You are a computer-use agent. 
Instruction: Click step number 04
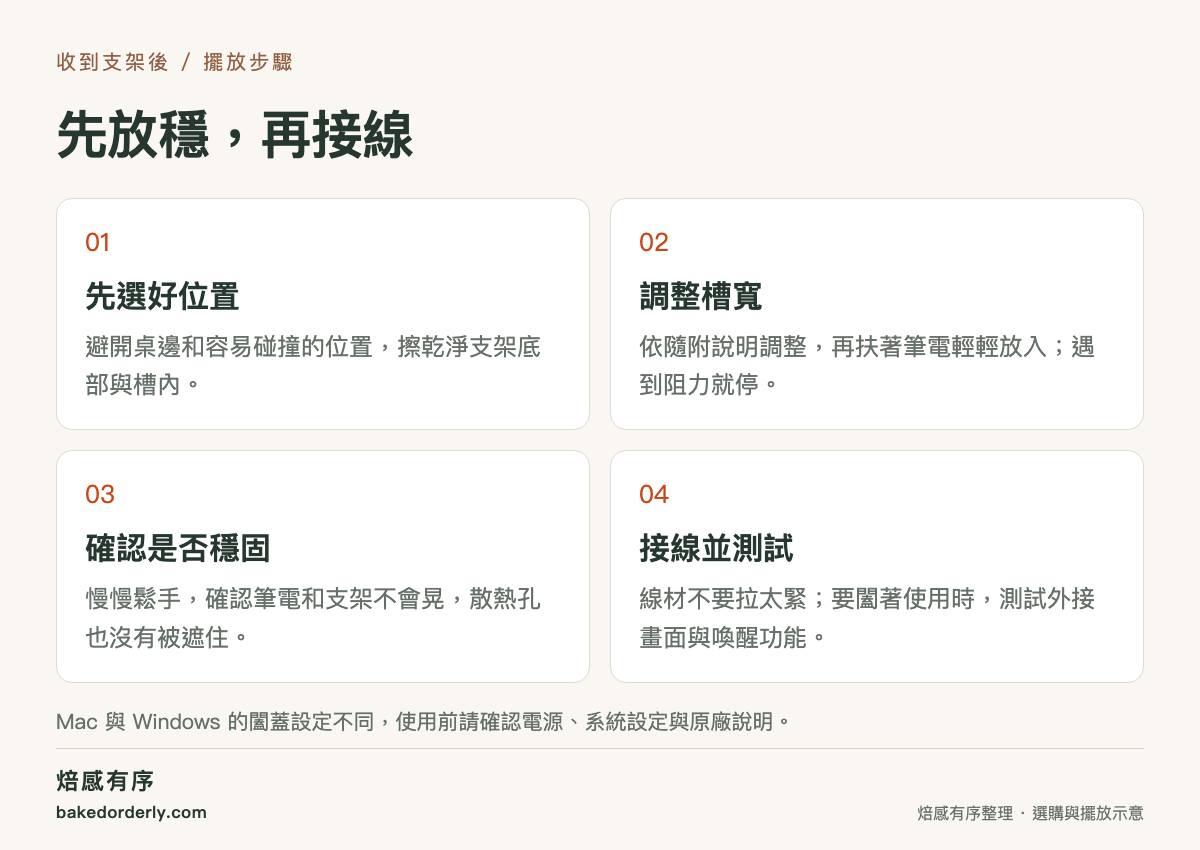tap(654, 494)
